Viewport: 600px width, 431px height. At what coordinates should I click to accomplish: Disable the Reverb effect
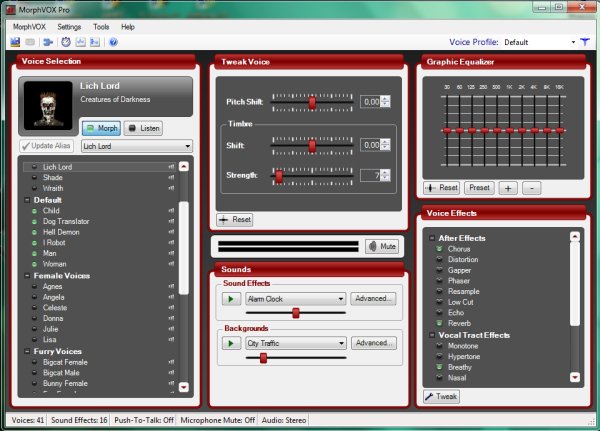pos(440,323)
